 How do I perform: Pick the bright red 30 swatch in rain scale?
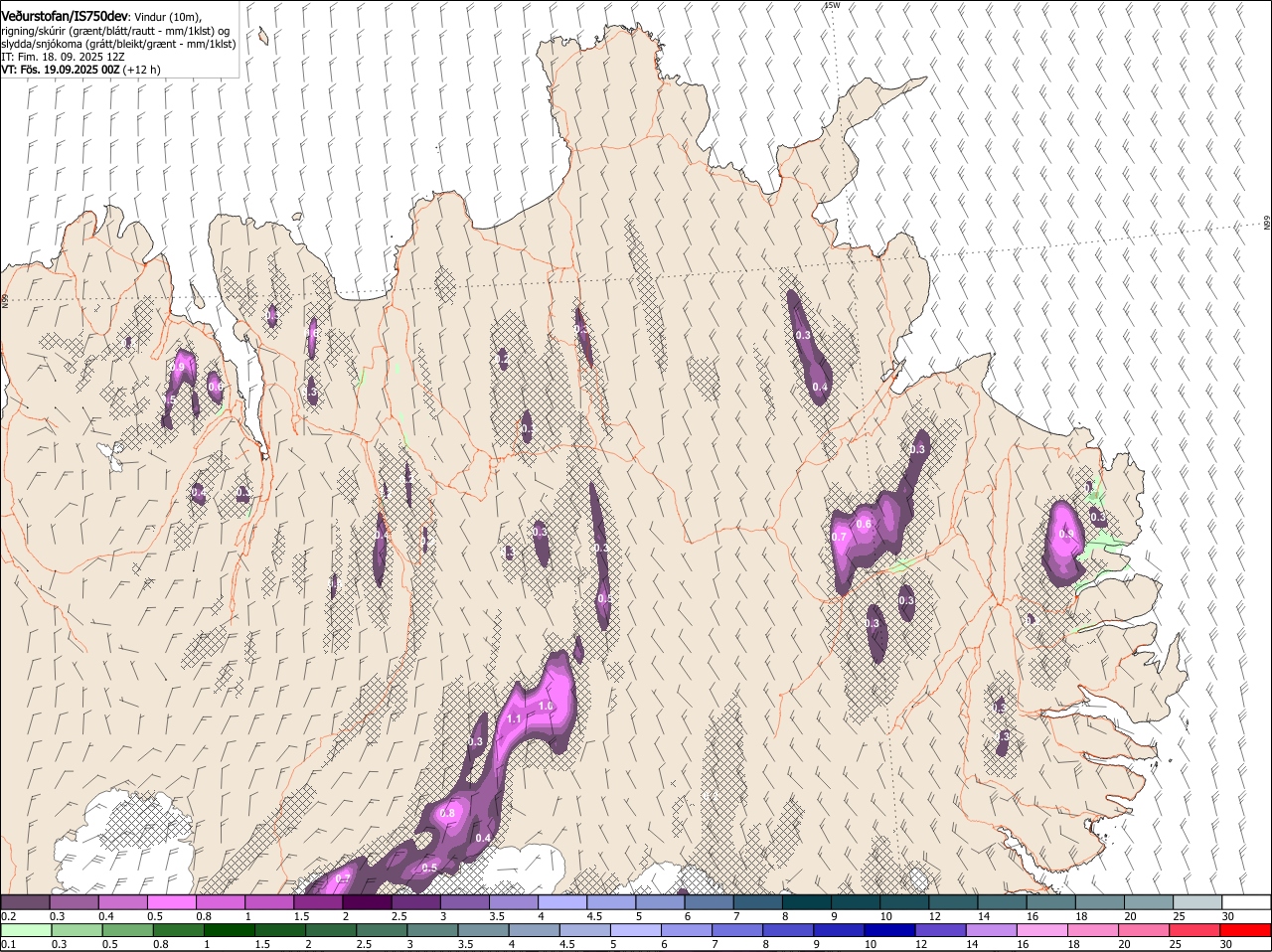tap(1246, 930)
